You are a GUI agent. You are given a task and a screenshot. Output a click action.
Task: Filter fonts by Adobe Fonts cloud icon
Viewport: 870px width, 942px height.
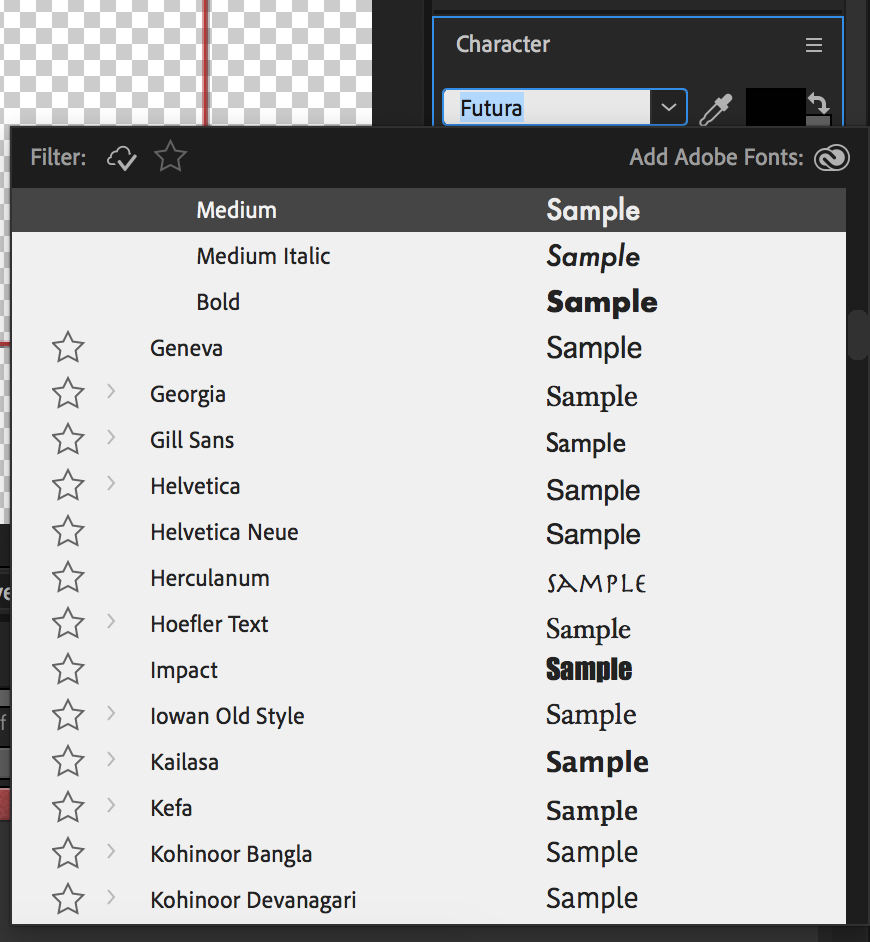[x=121, y=158]
